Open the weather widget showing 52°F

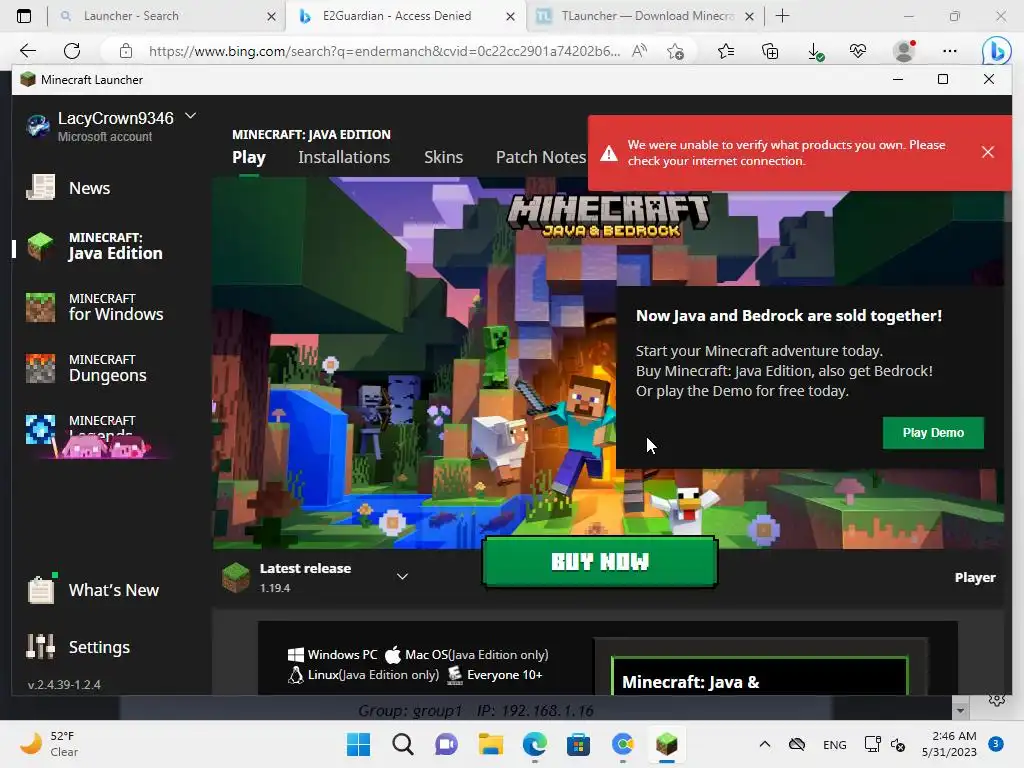point(49,744)
